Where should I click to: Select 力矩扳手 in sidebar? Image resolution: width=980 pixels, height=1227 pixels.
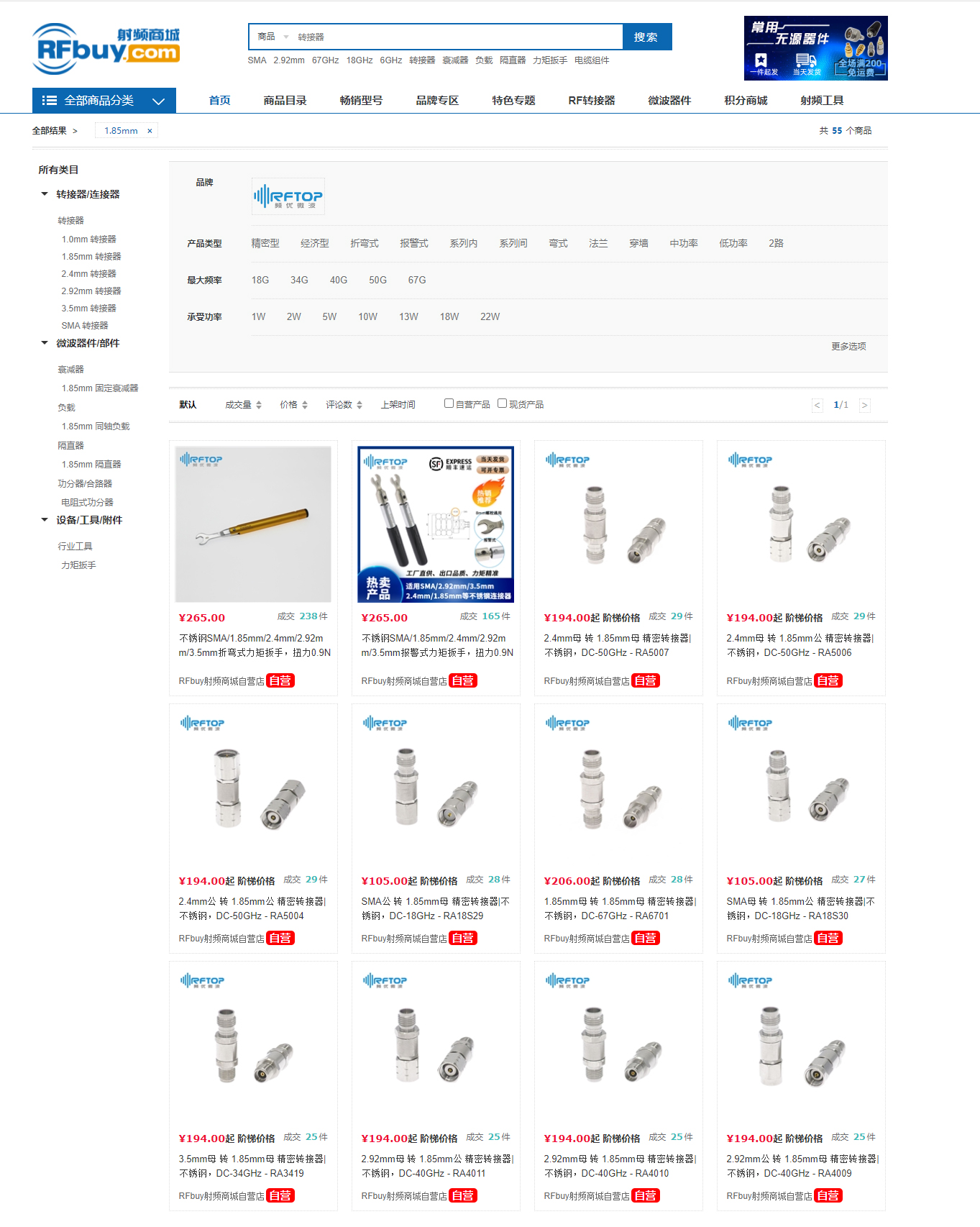coord(78,565)
